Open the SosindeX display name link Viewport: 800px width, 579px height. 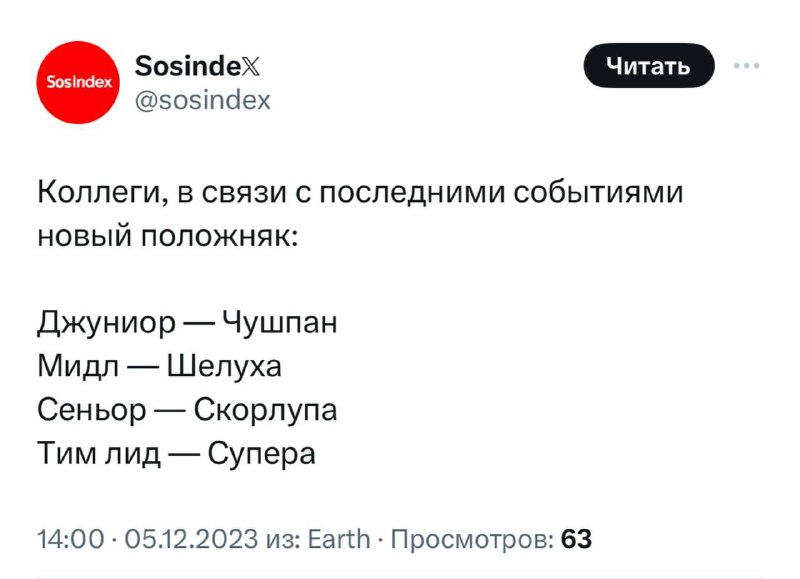[197, 66]
